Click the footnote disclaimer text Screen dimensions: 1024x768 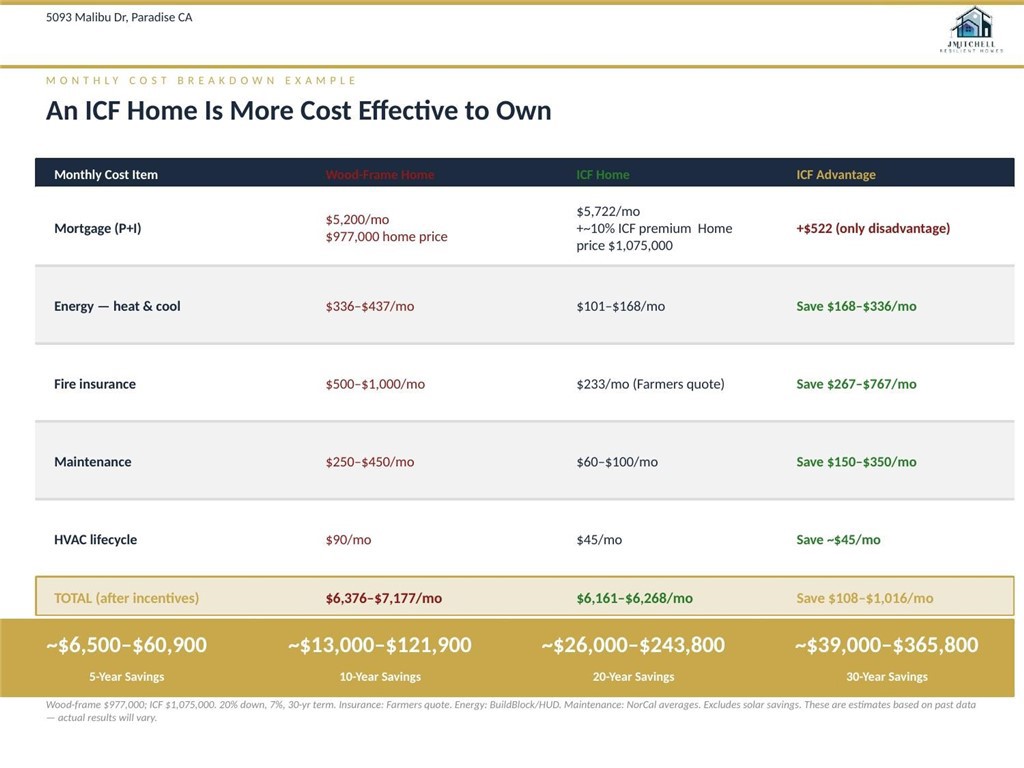tap(510, 710)
